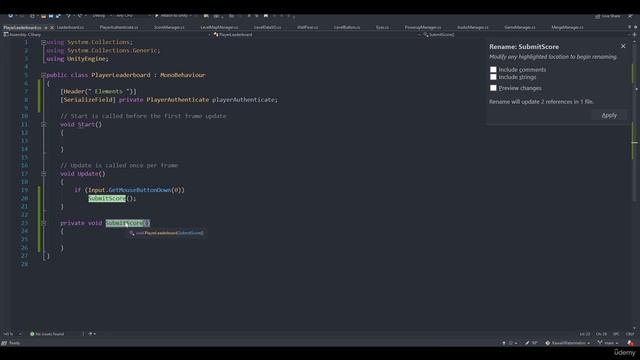640x360 pixels.
Task: Click the Open File toolbar icon
Action: pos(43,16)
